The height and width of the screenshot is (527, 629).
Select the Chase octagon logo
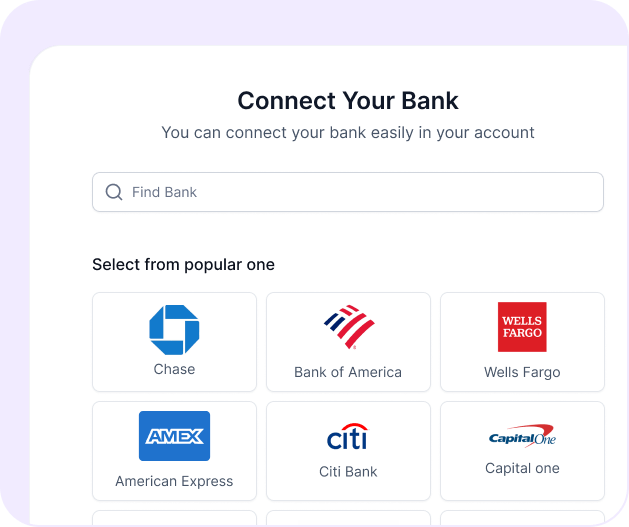tap(174, 330)
